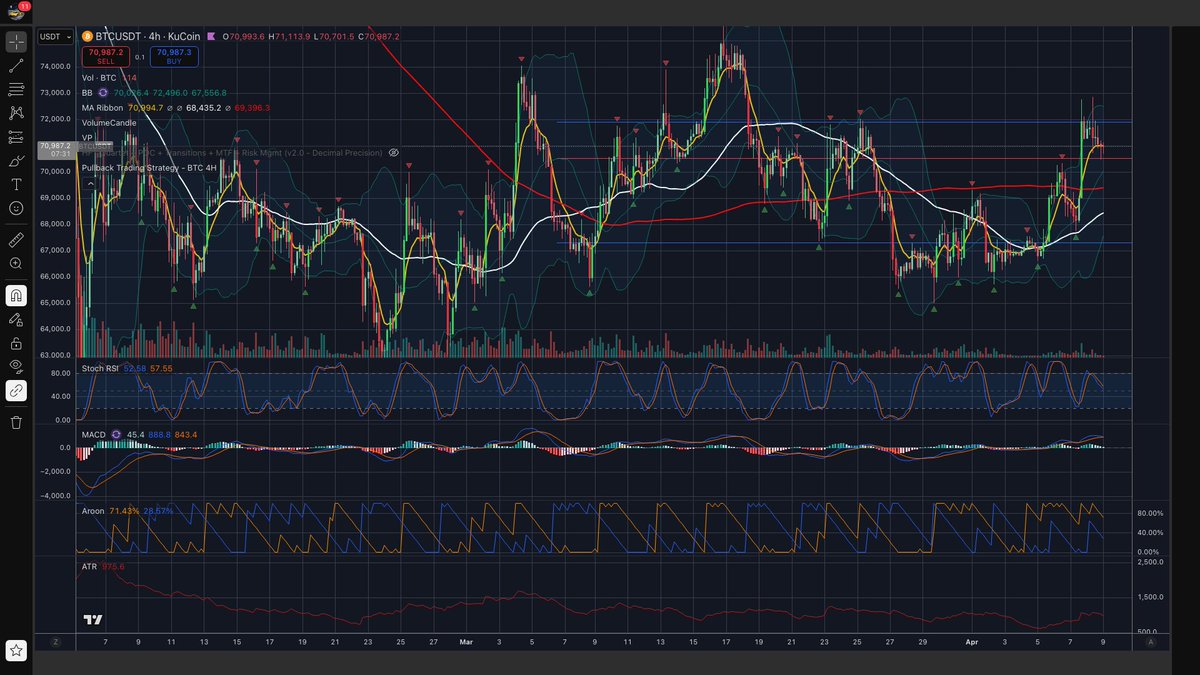1200x675 pixels.
Task: Delete drawings with the trash icon
Action: 16,423
